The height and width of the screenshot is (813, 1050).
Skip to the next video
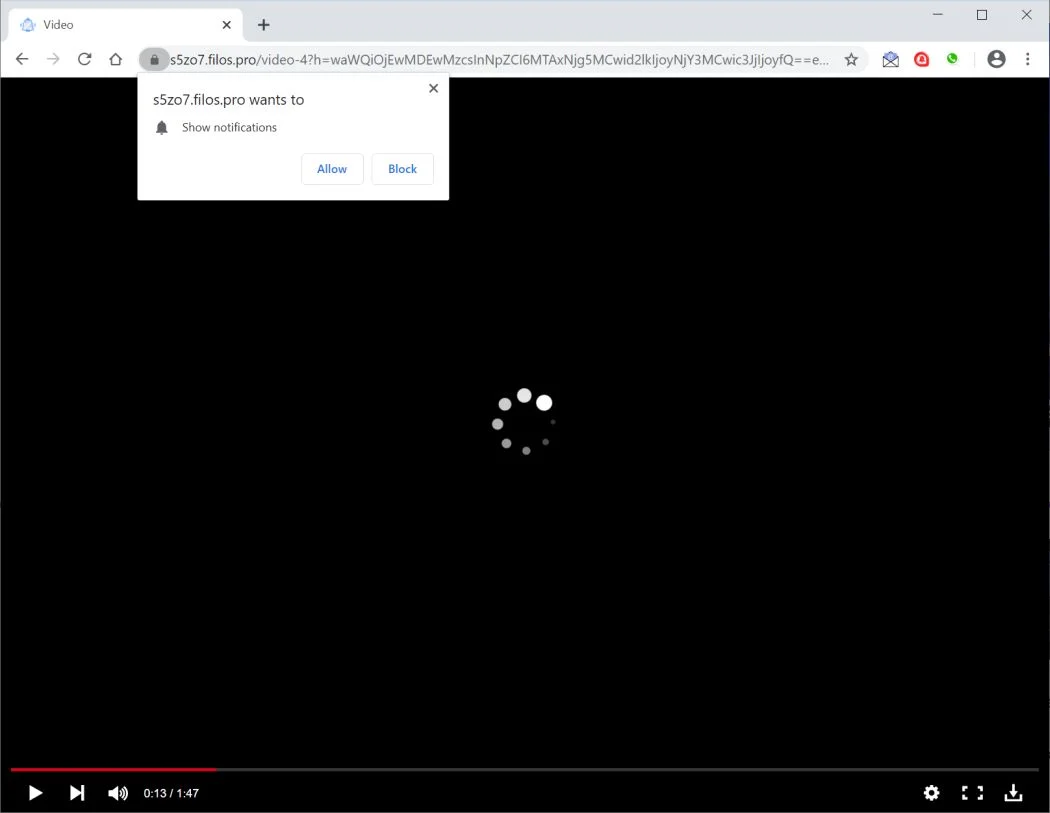point(77,793)
